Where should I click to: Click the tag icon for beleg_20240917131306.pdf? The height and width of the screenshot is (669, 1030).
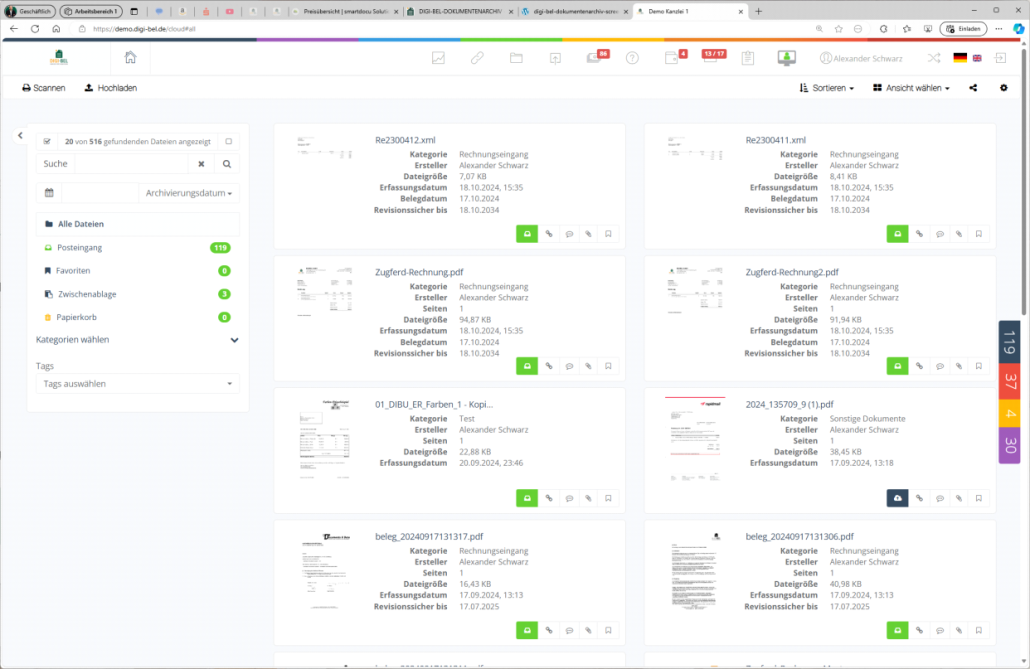[x=959, y=630]
